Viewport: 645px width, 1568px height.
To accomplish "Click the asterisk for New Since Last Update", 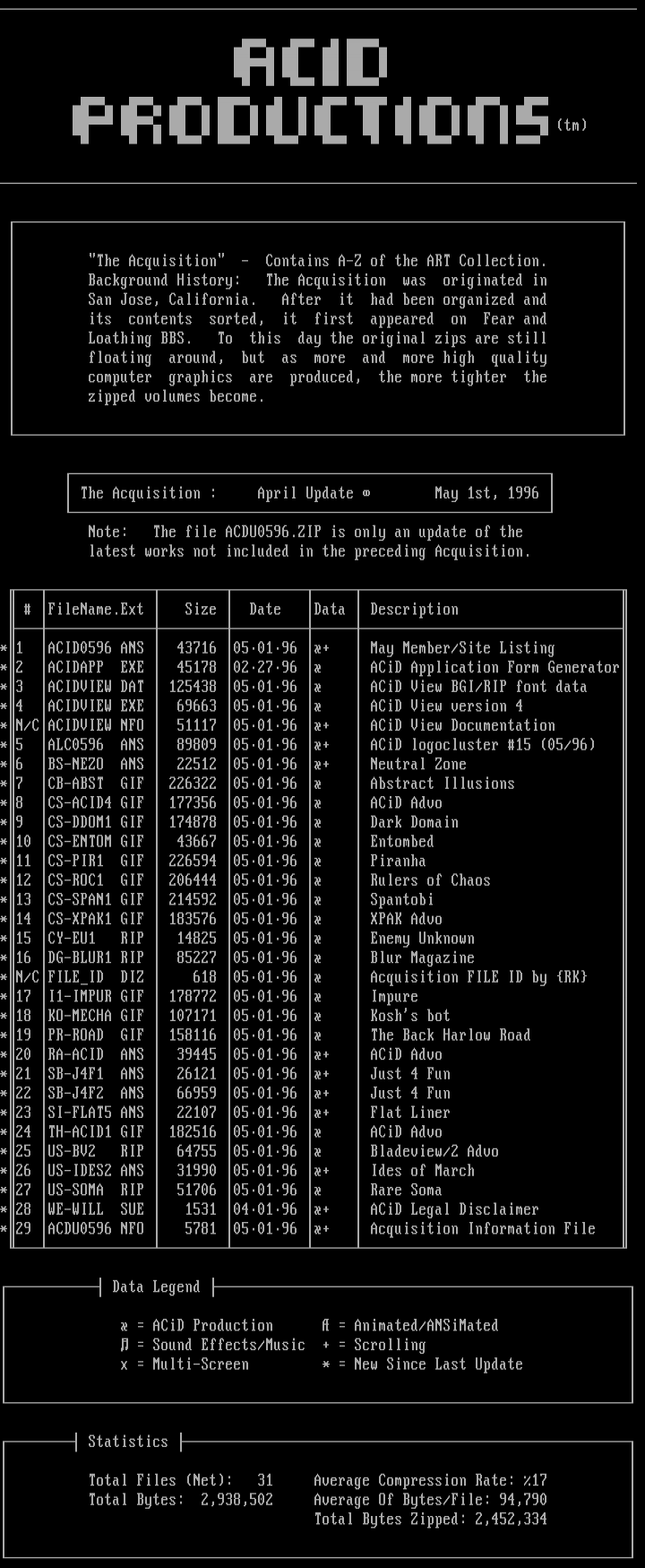I will (326, 1364).
